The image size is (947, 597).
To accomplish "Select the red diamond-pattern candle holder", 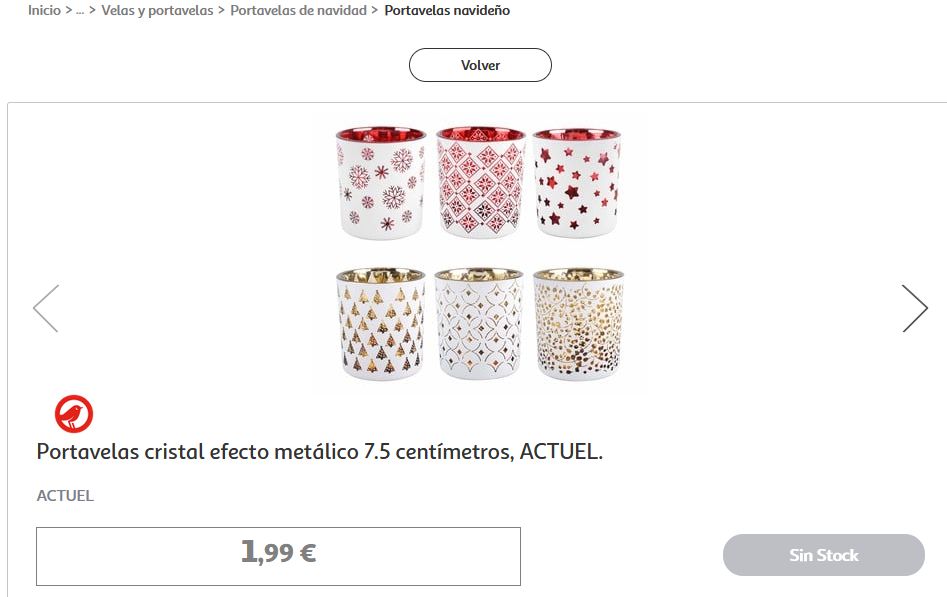I will (480, 183).
